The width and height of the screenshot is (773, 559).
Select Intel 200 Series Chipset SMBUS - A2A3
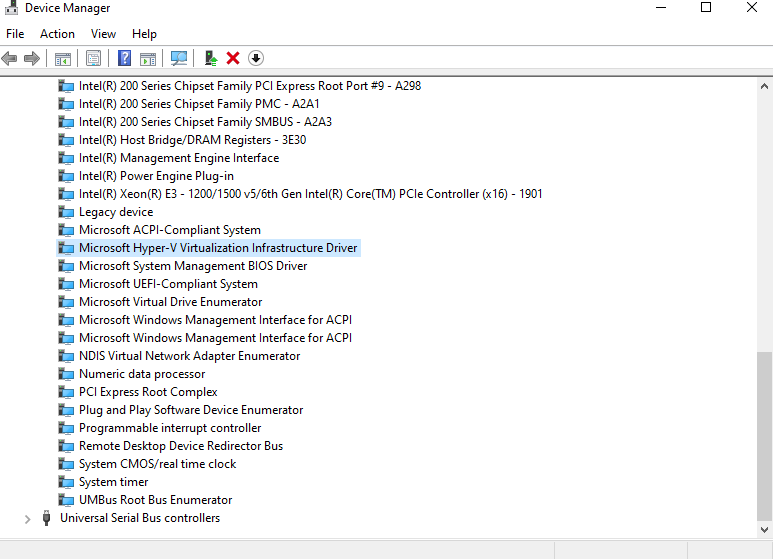click(205, 122)
